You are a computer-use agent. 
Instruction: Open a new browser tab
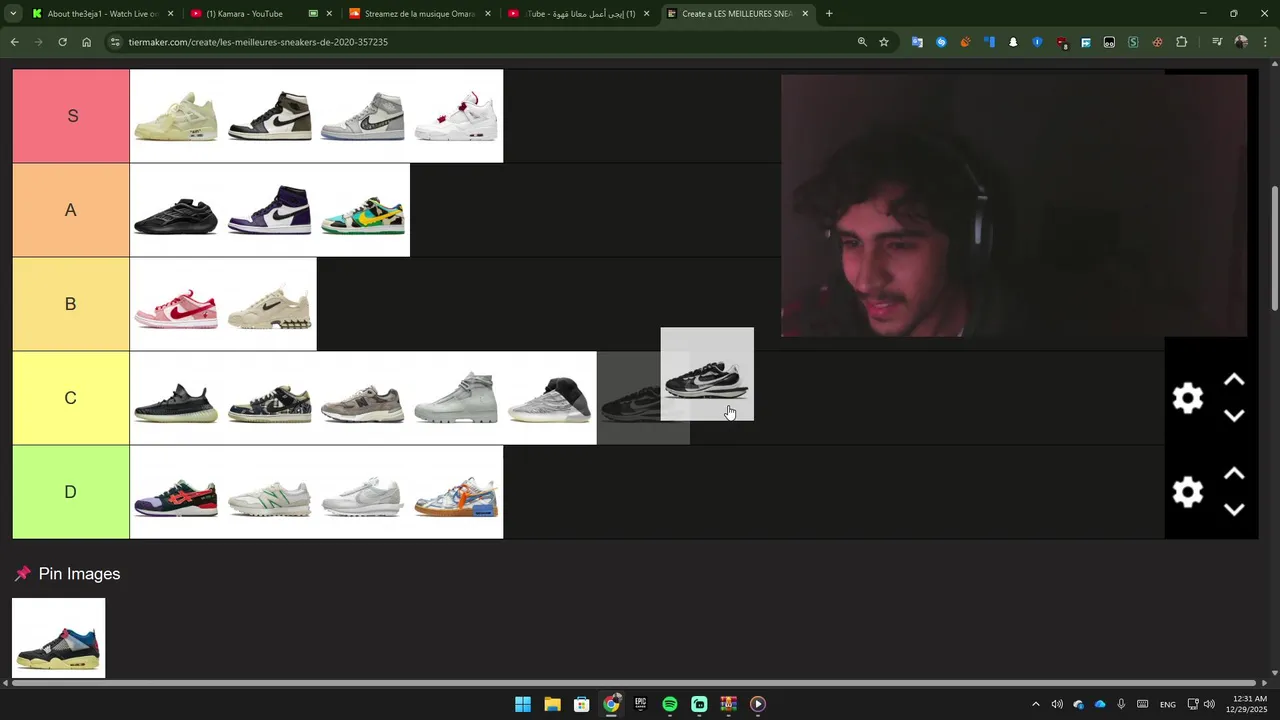(829, 14)
